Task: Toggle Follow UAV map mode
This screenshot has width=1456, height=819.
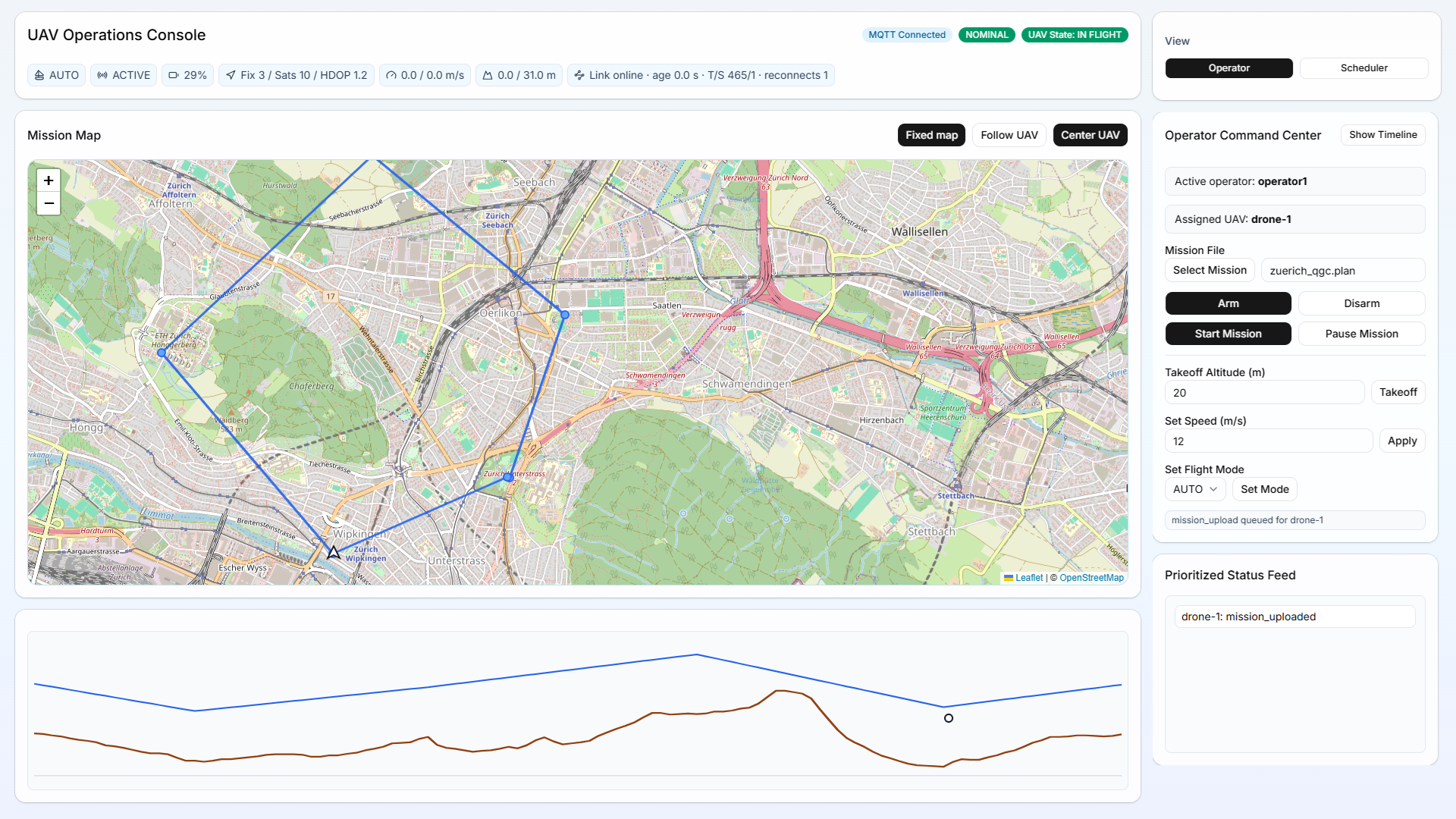Action: (1009, 135)
